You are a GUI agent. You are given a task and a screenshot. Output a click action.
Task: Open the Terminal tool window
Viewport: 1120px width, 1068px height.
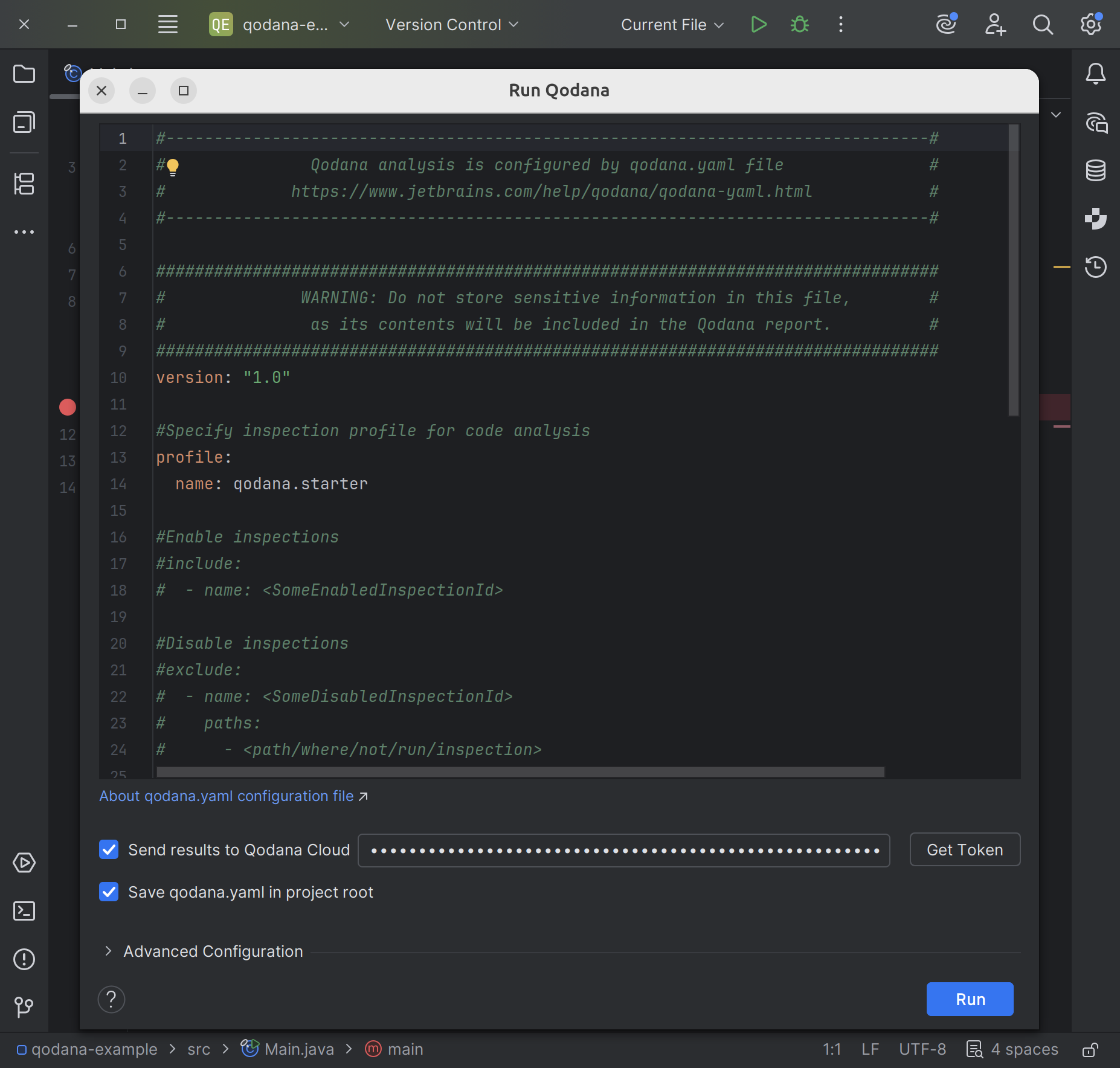pos(24,911)
